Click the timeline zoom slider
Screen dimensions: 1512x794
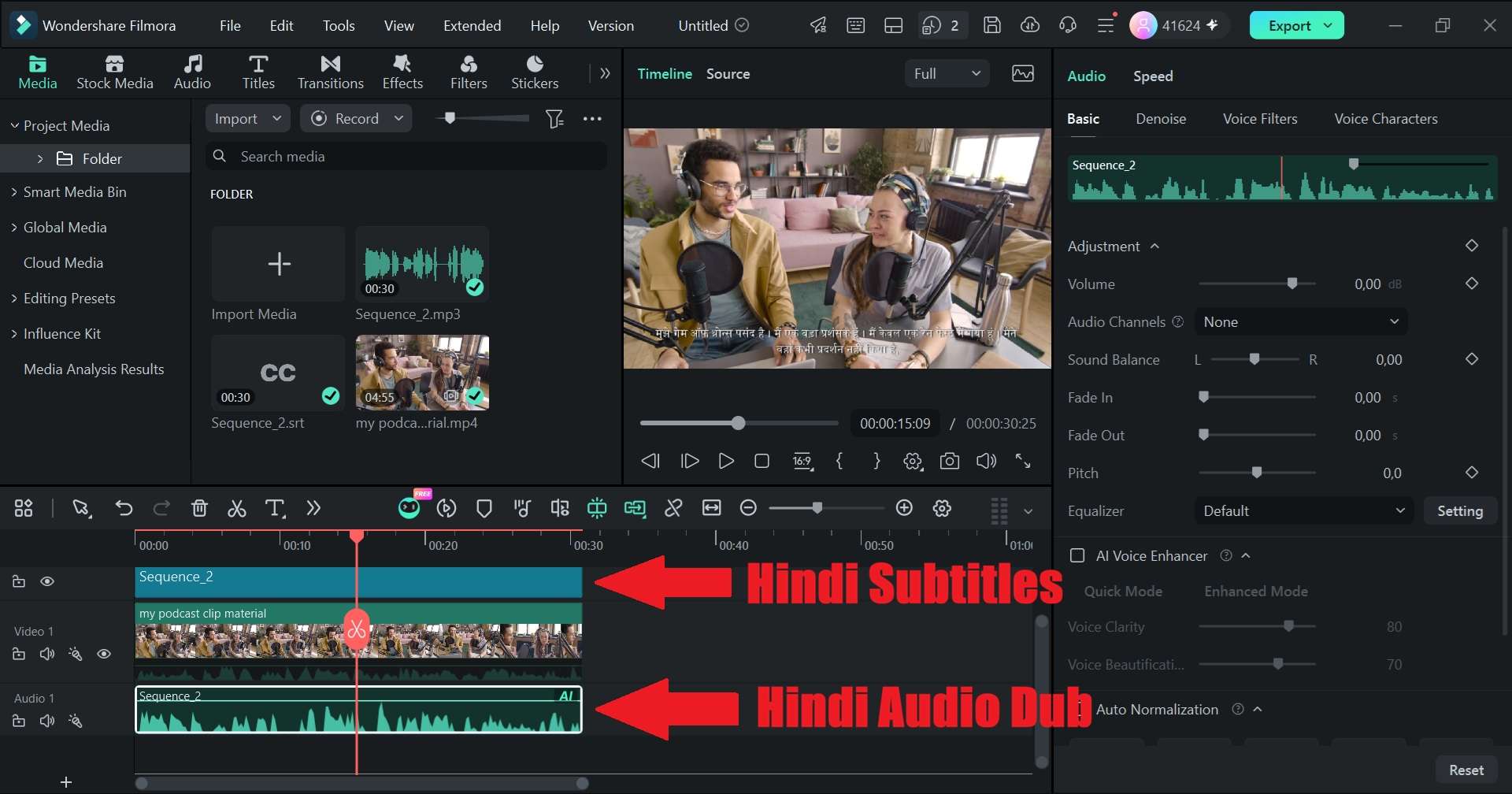click(827, 508)
